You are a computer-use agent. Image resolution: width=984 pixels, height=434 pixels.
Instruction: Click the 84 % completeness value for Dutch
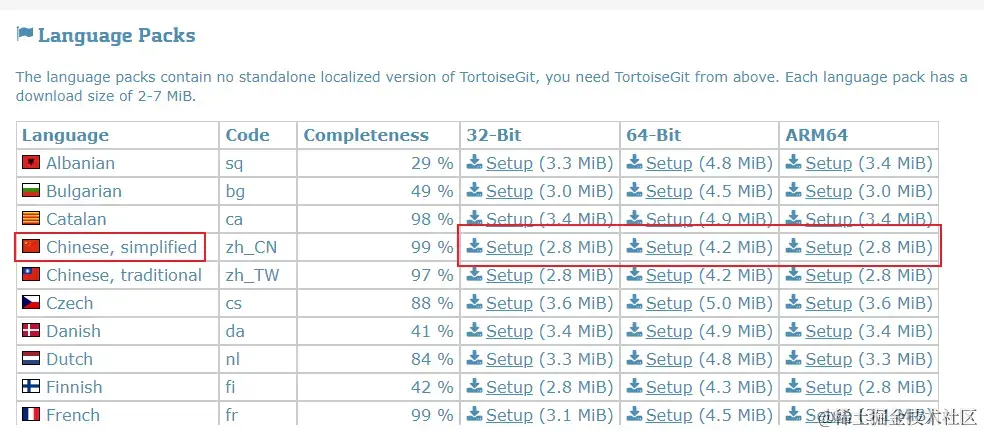pyautogui.click(x=432, y=359)
